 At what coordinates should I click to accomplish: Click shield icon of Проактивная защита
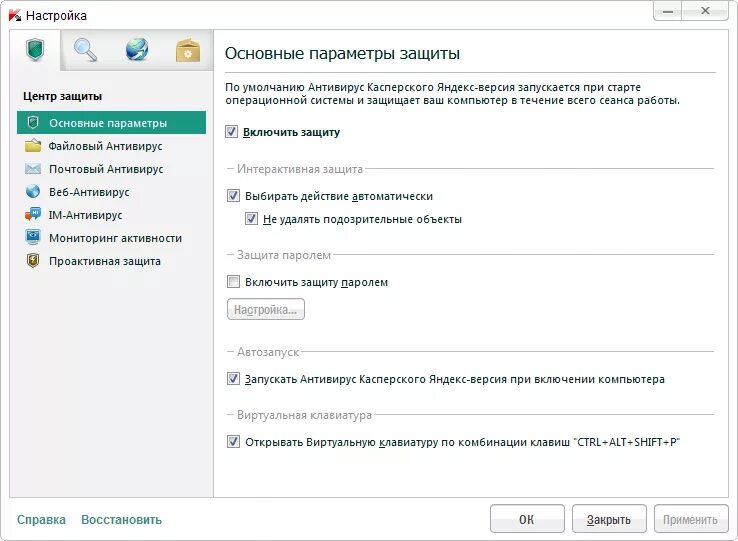pyautogui.click(x=32, y=260)
